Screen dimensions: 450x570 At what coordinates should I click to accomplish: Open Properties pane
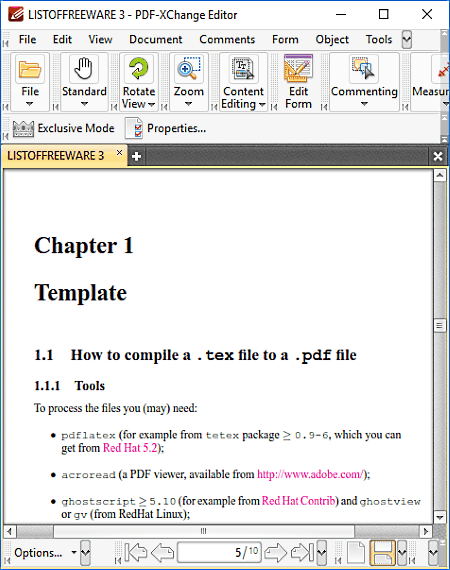point(166,128)
